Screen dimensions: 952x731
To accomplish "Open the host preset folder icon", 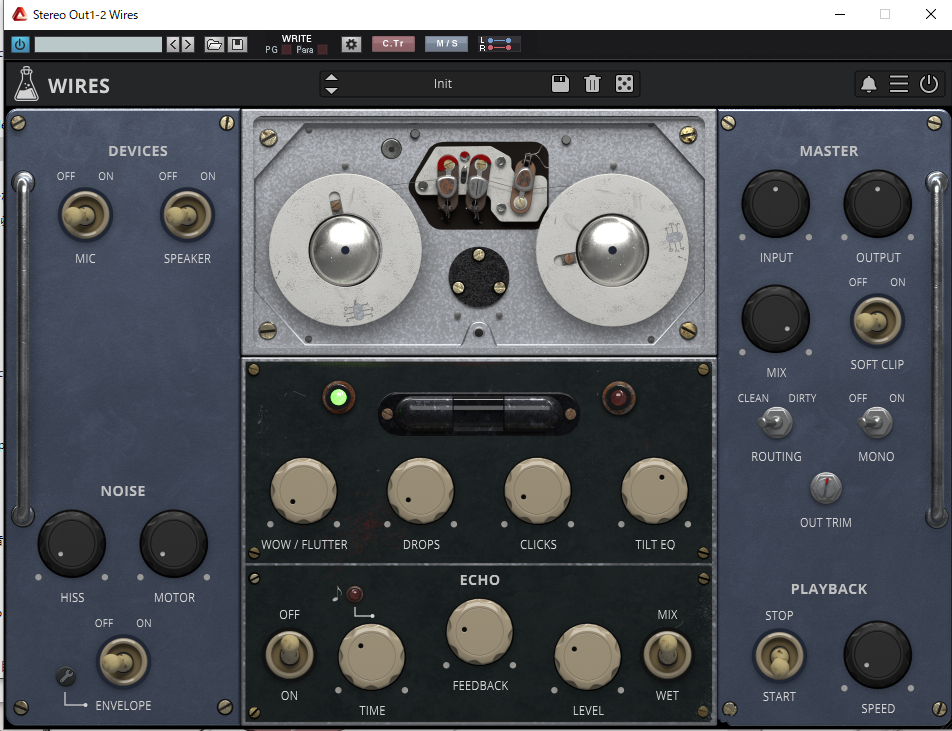I will pyautogui.click(x=214, y=44).
